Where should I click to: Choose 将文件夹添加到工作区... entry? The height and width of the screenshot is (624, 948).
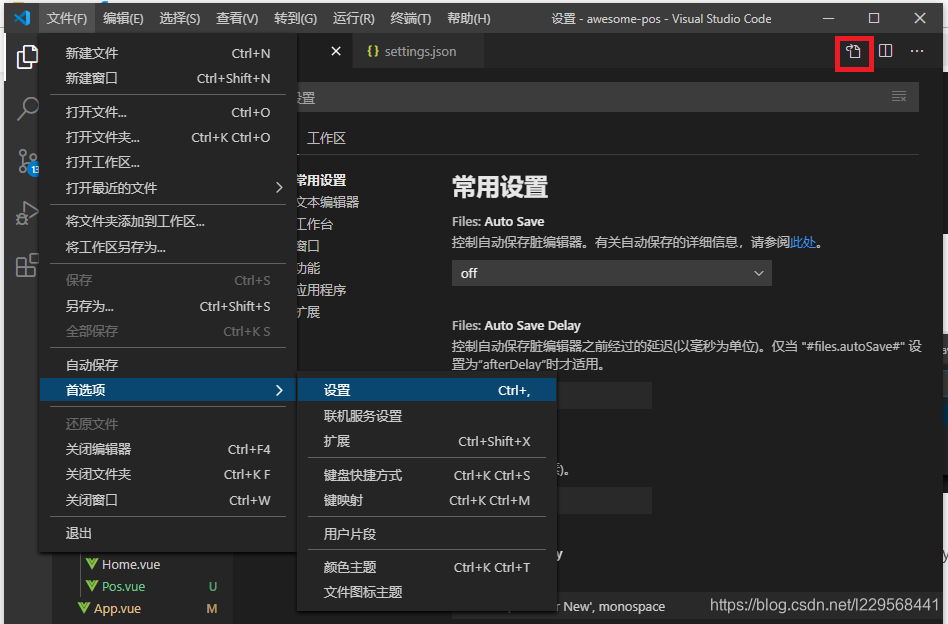pos(168,222)
